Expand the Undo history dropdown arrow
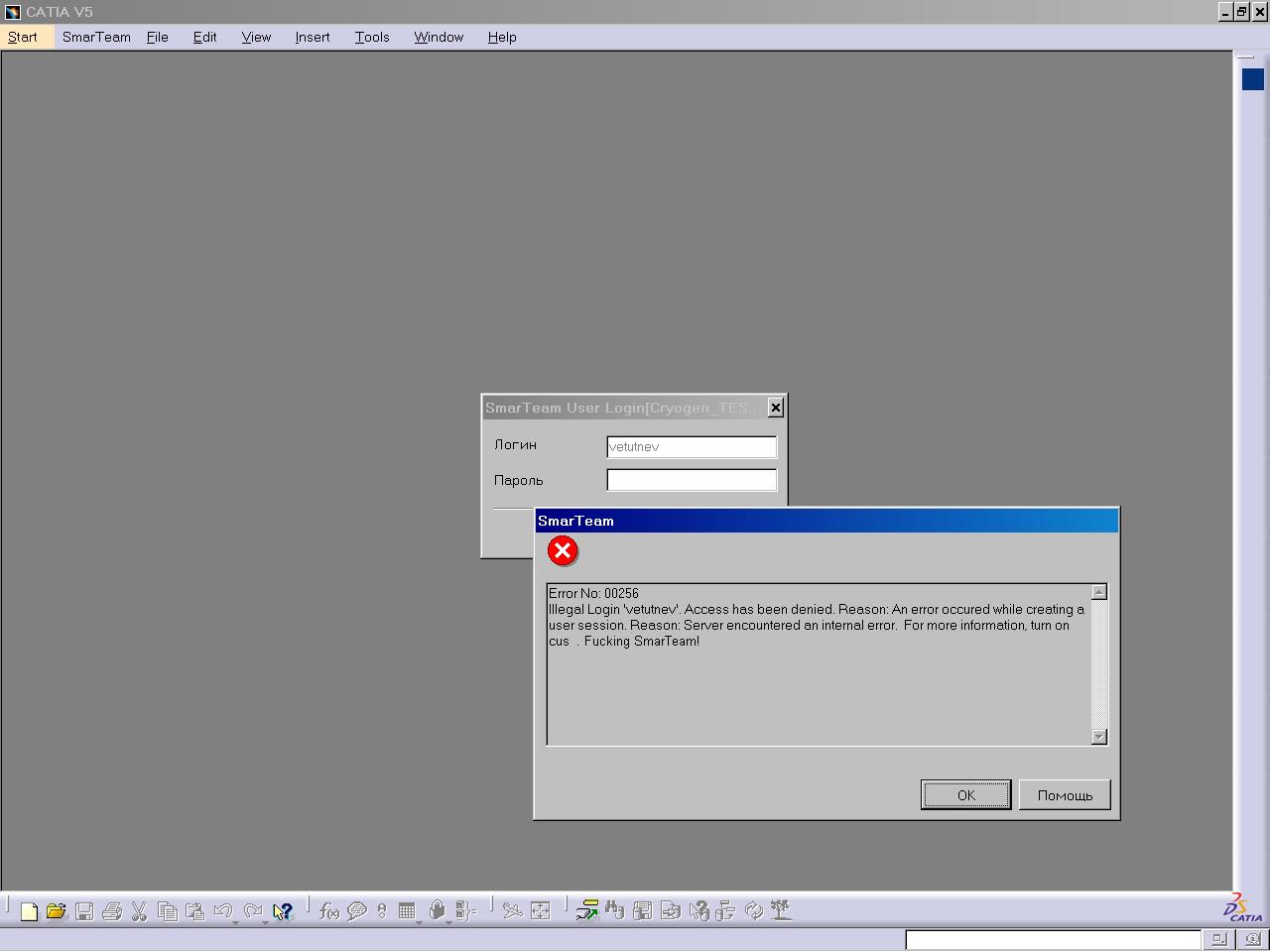The width and height of the screenshot is (1270, 952). click(x=236, y=922)
